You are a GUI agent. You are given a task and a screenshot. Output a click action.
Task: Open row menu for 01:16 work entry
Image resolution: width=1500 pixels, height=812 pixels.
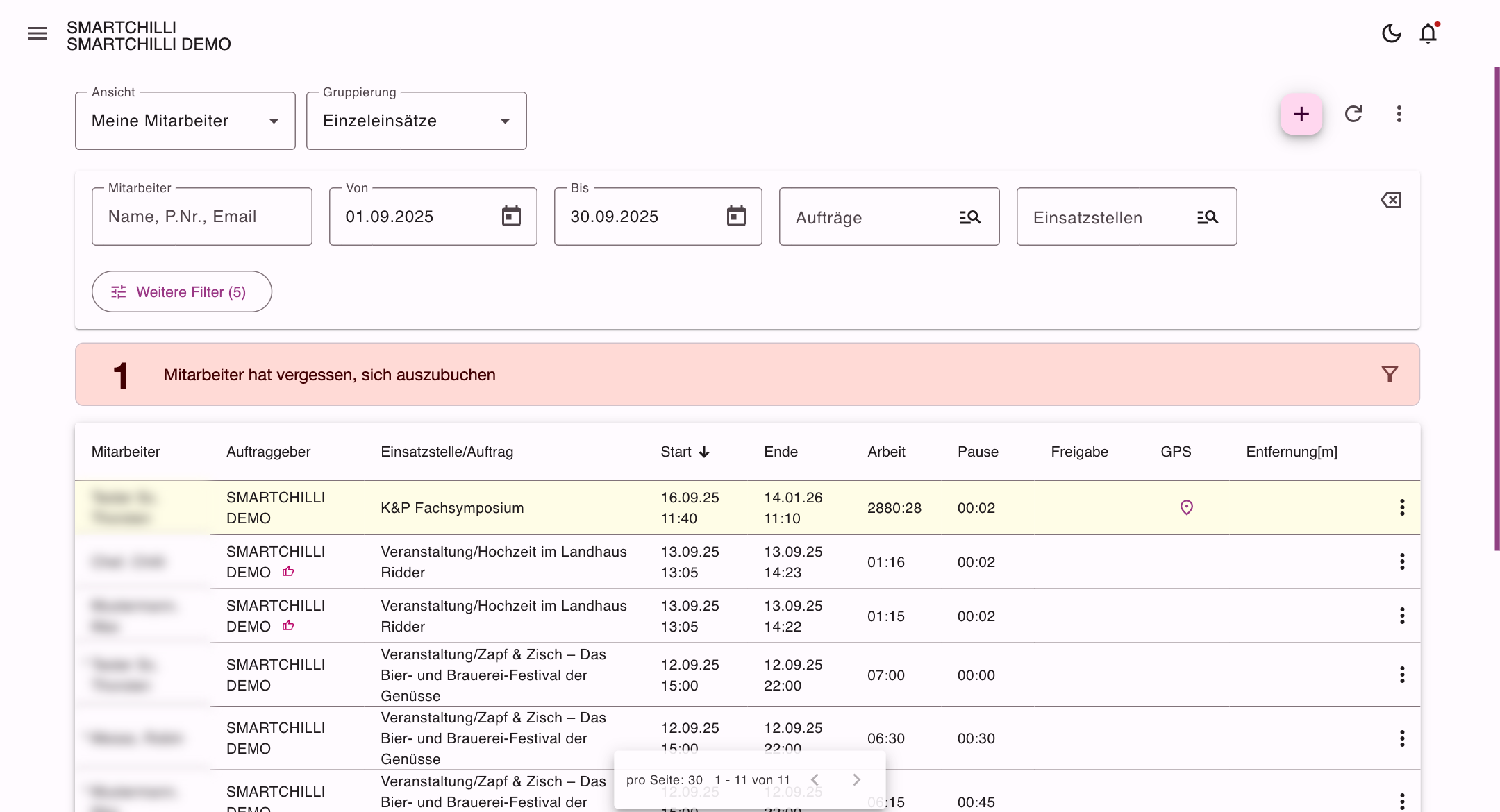1402,562
